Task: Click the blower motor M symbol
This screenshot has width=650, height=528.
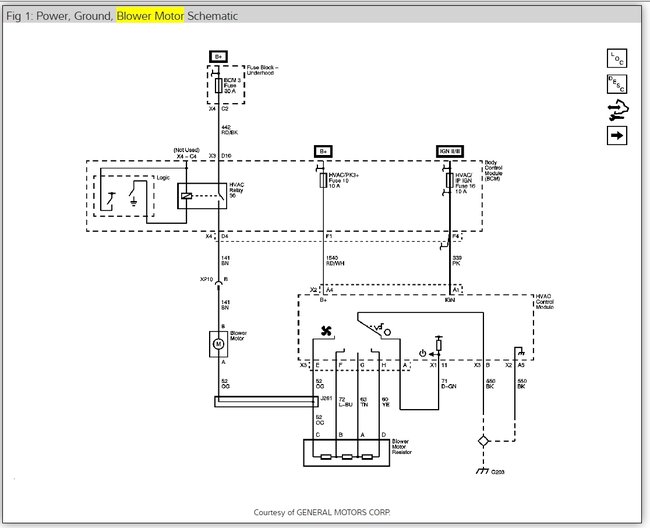Action: [218, 344]
